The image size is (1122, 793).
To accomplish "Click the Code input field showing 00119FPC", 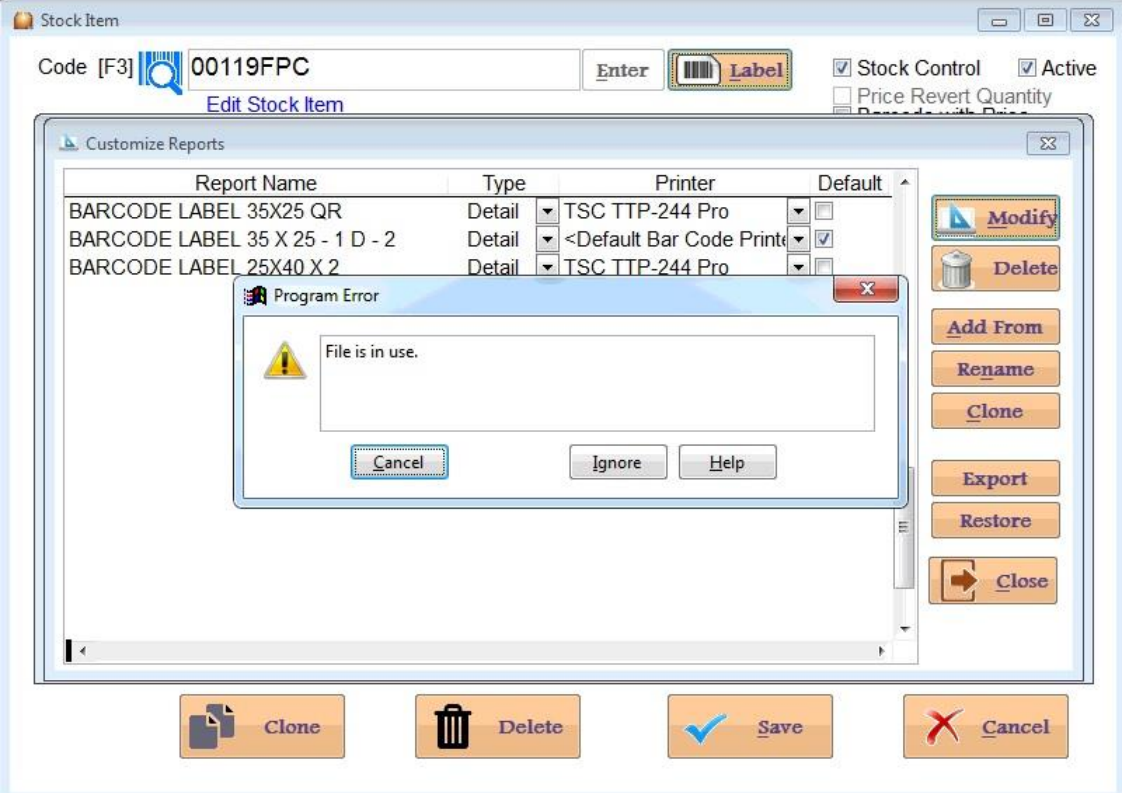I will pos(383,69).
